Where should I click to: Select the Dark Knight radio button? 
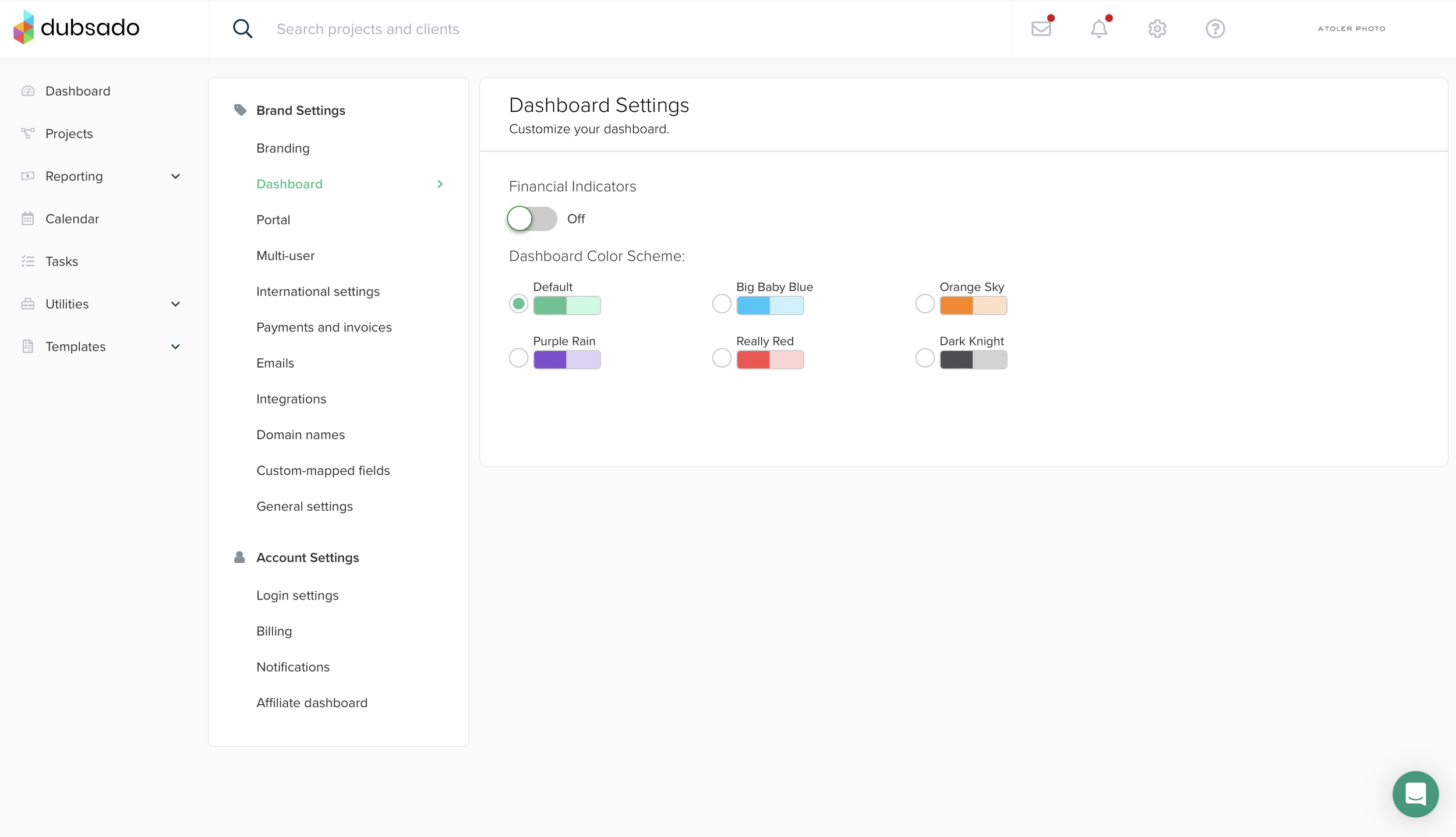pos(924,358)
